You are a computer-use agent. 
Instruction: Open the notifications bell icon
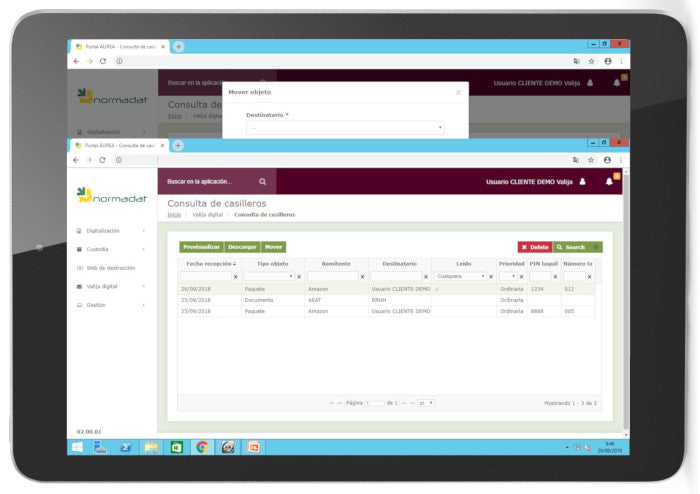[x=608, y=182]
